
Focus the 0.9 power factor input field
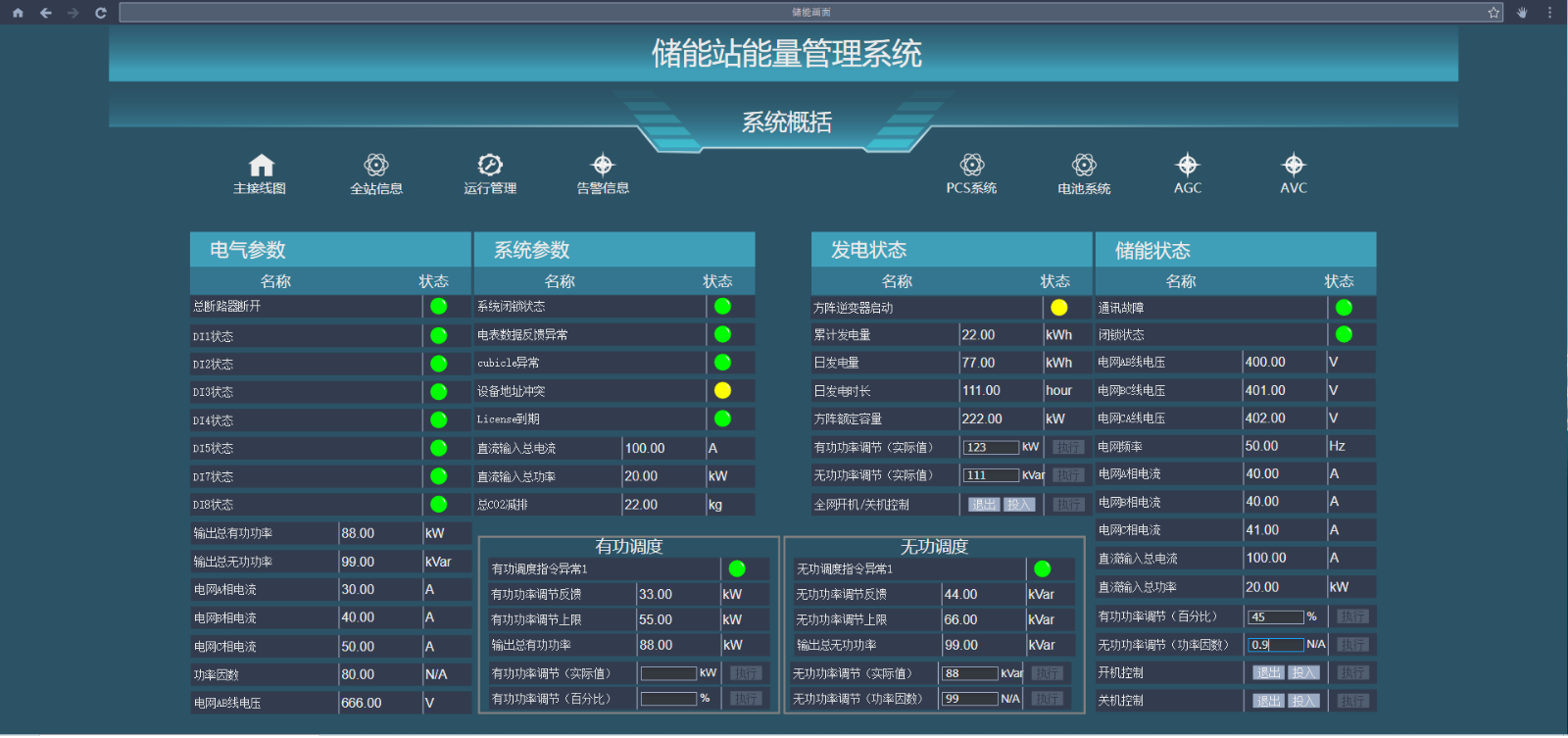(1276, 645)
